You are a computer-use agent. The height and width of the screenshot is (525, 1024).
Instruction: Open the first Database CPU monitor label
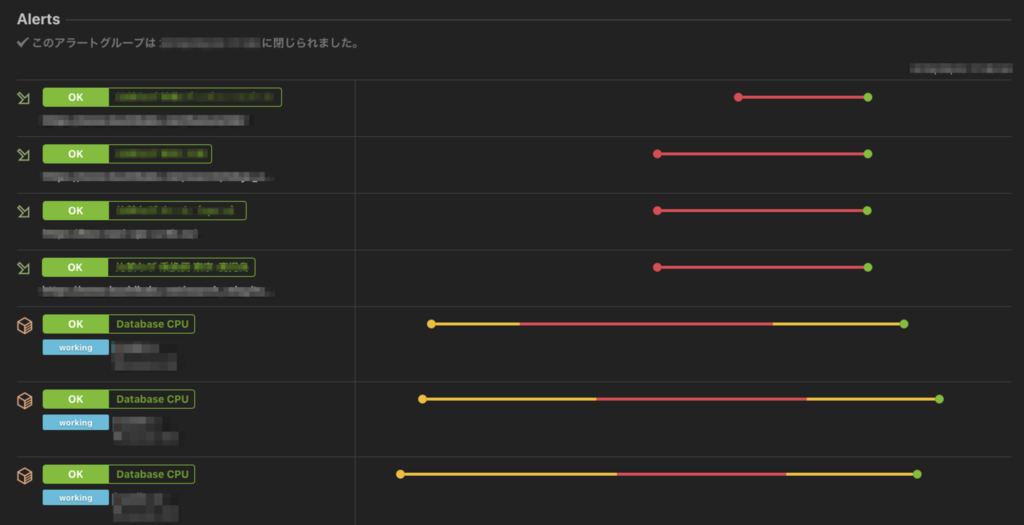point(152,324)
